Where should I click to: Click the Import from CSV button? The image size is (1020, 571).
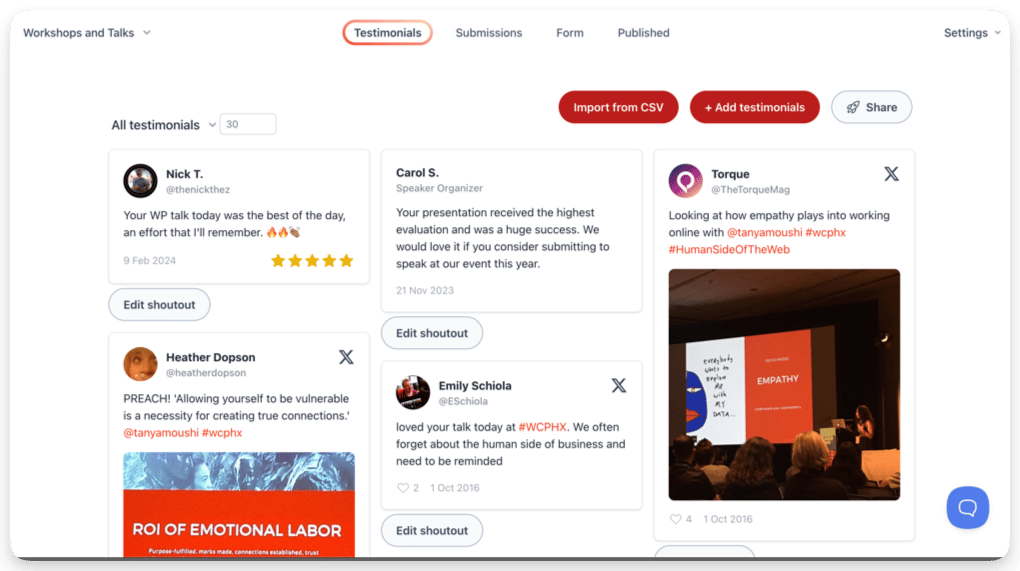(x=618, y=107)
